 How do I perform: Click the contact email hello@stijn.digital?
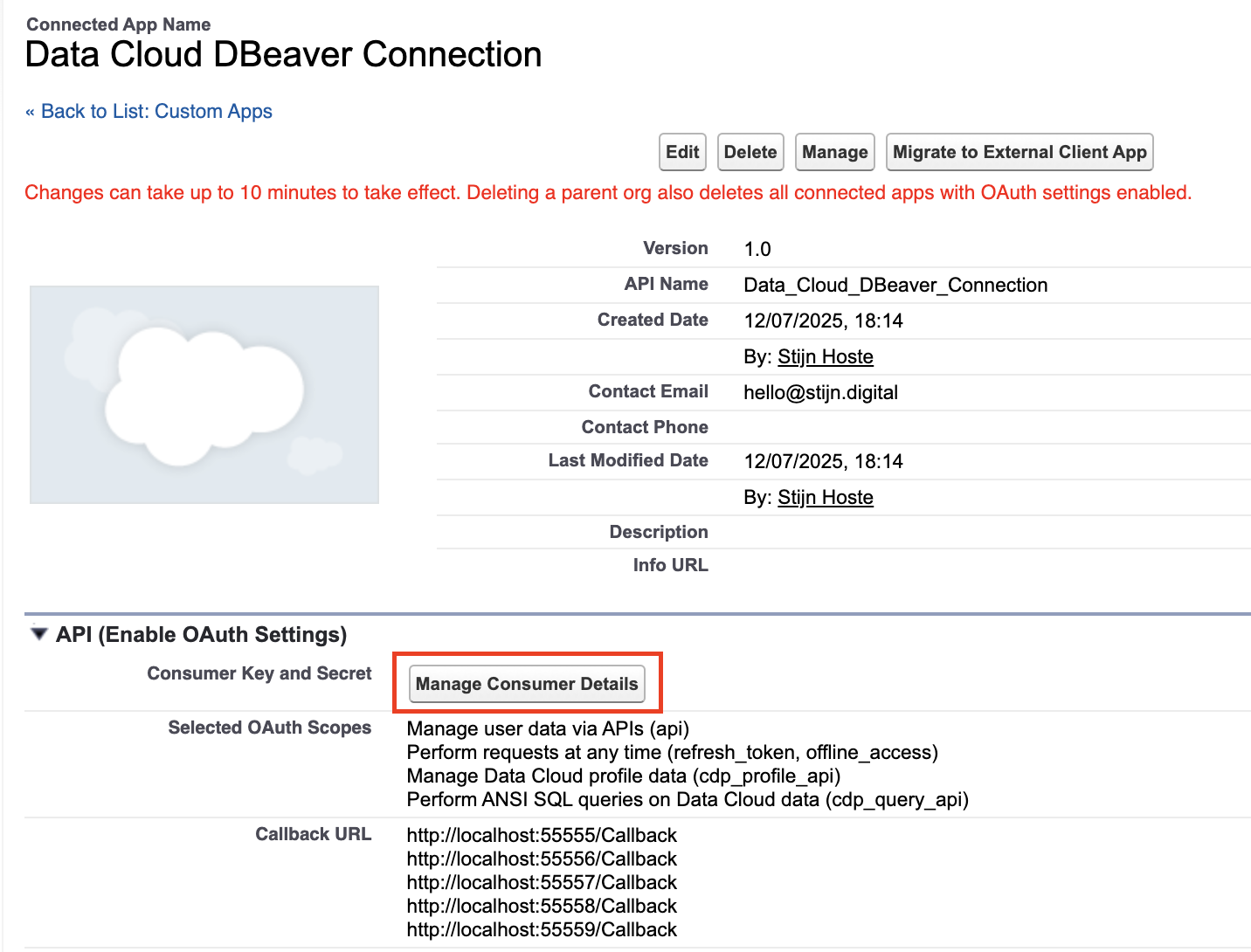click(820, 392)
